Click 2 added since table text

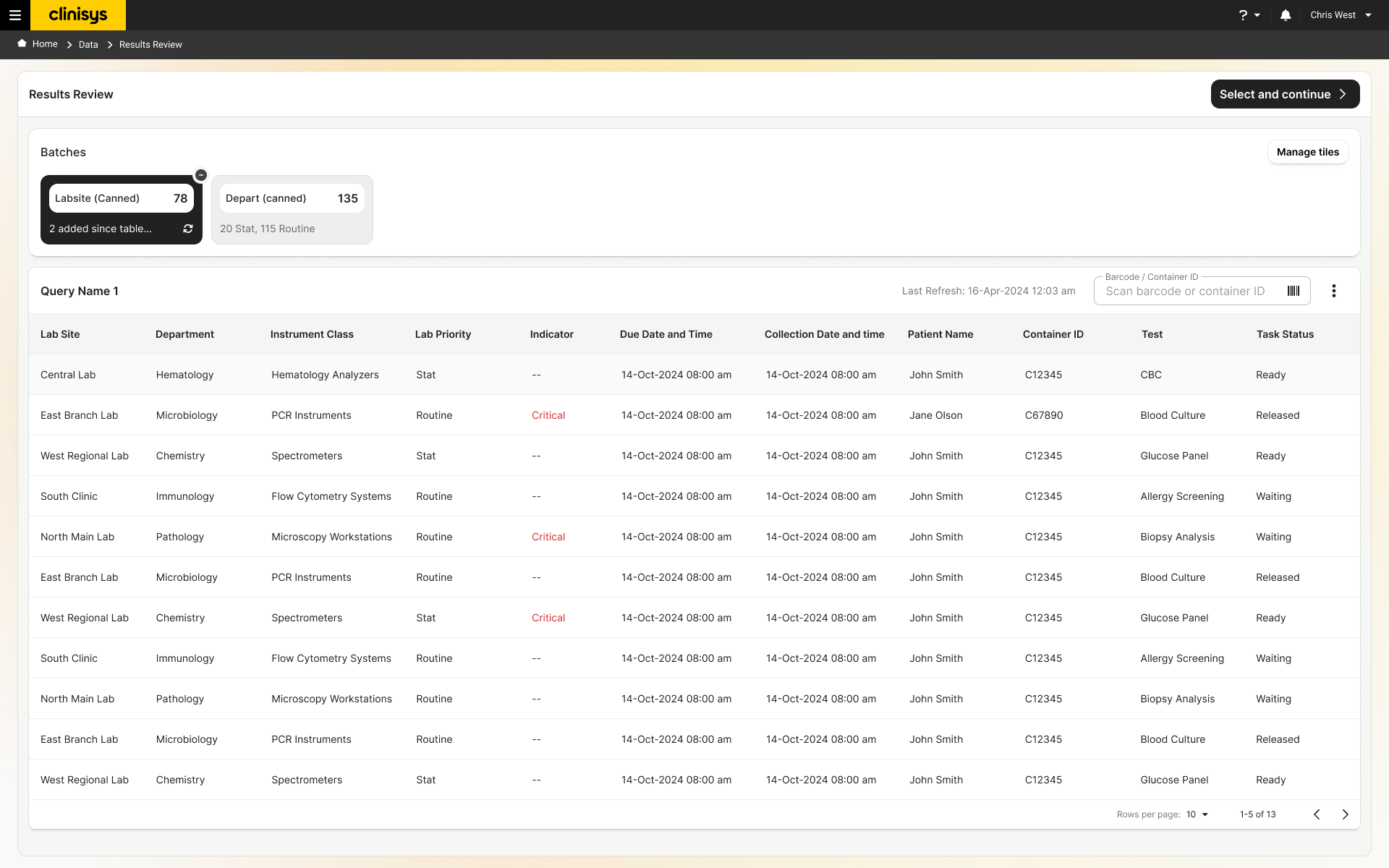[x=101, y=229]
